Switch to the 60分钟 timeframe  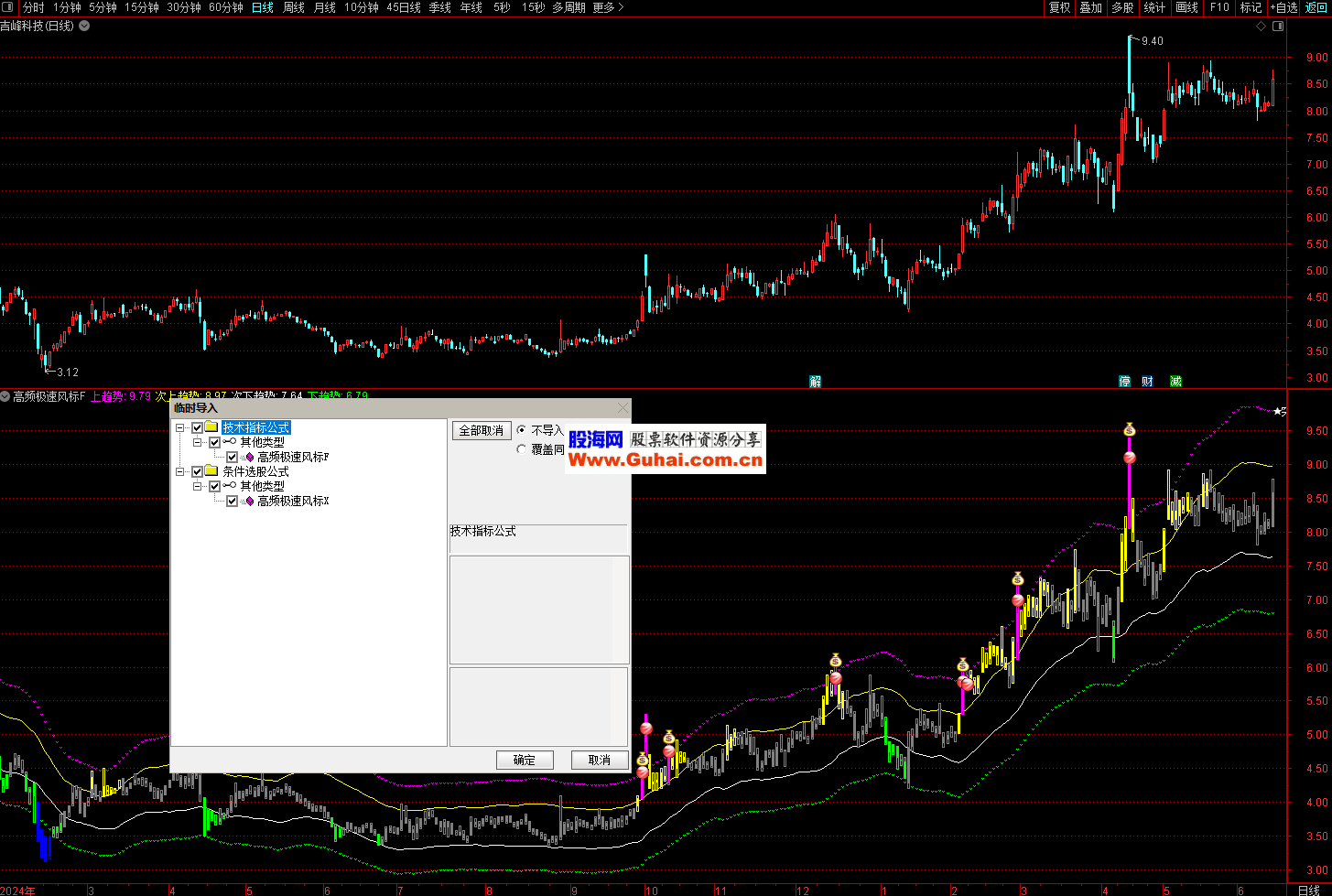pyautogui.click(x=226, y=7)
